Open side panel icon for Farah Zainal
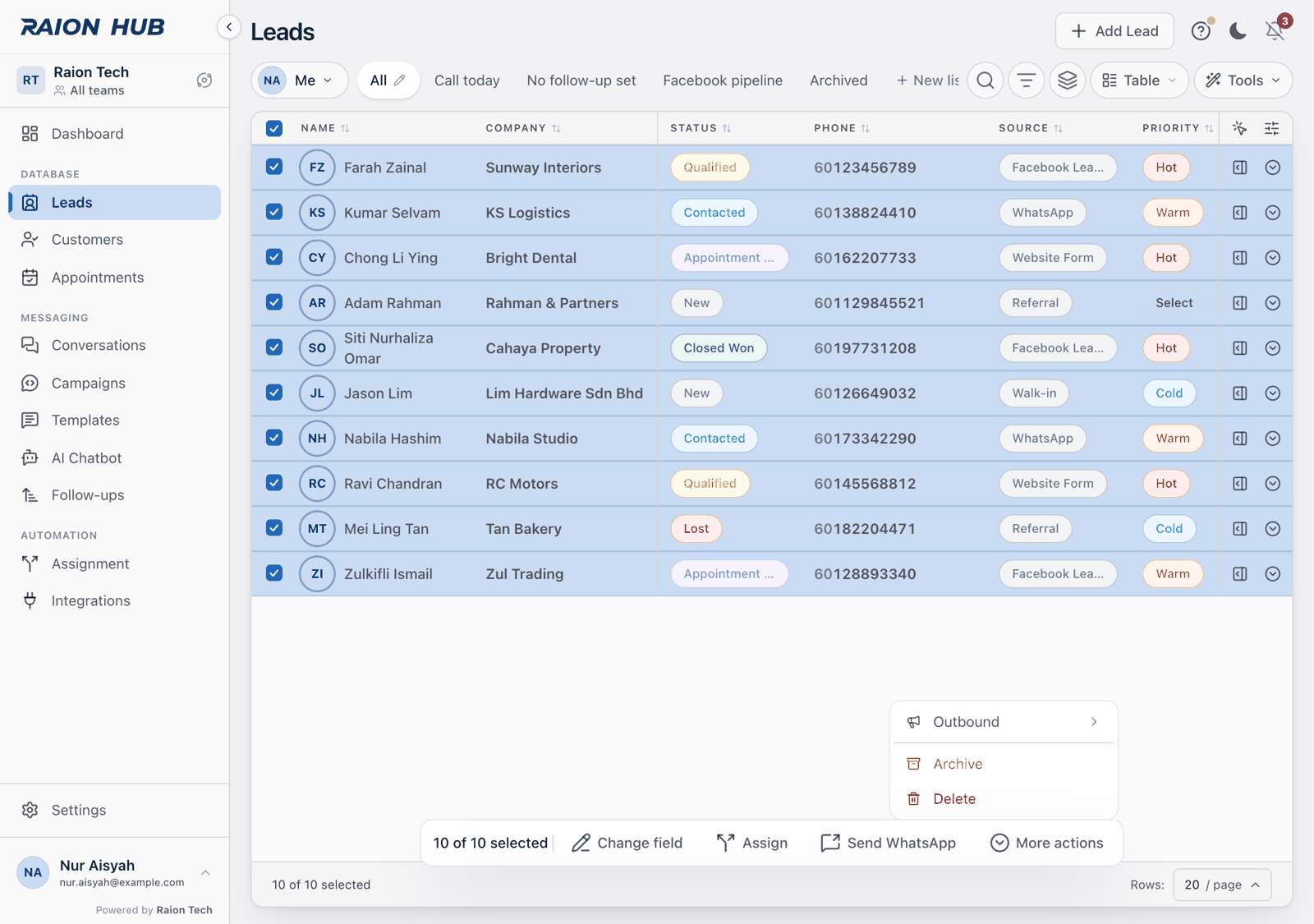The width and height of the screenshot is (1314, 924). tap(1240, 168)
